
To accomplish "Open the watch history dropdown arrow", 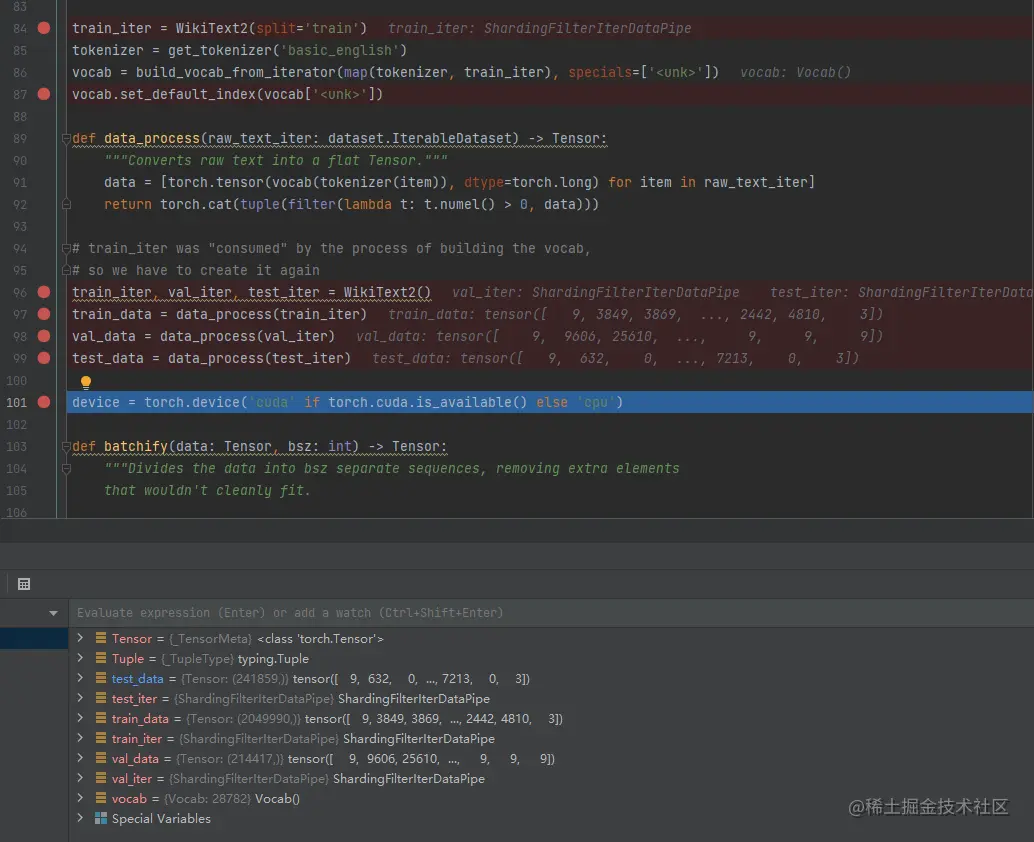I will 53,613.
